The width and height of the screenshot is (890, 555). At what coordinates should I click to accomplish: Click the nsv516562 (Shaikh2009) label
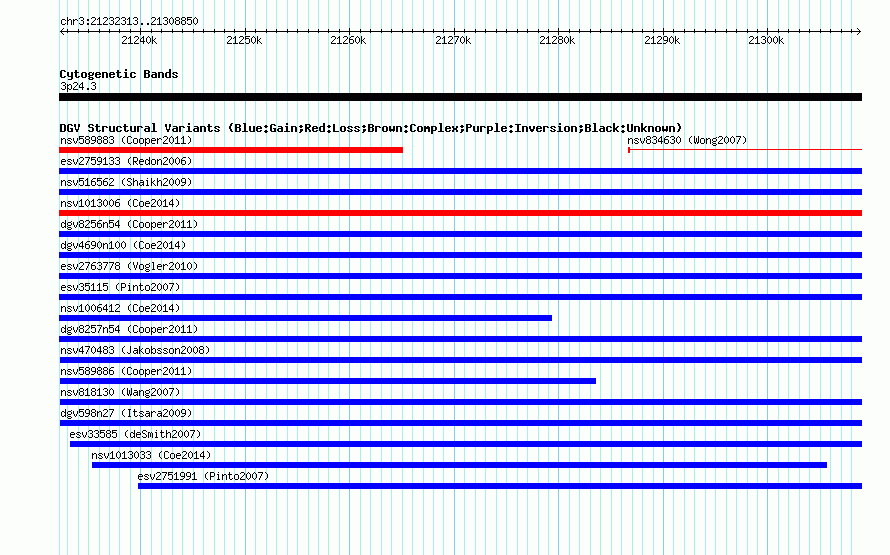pyautogui.click(x=126, y=182)
